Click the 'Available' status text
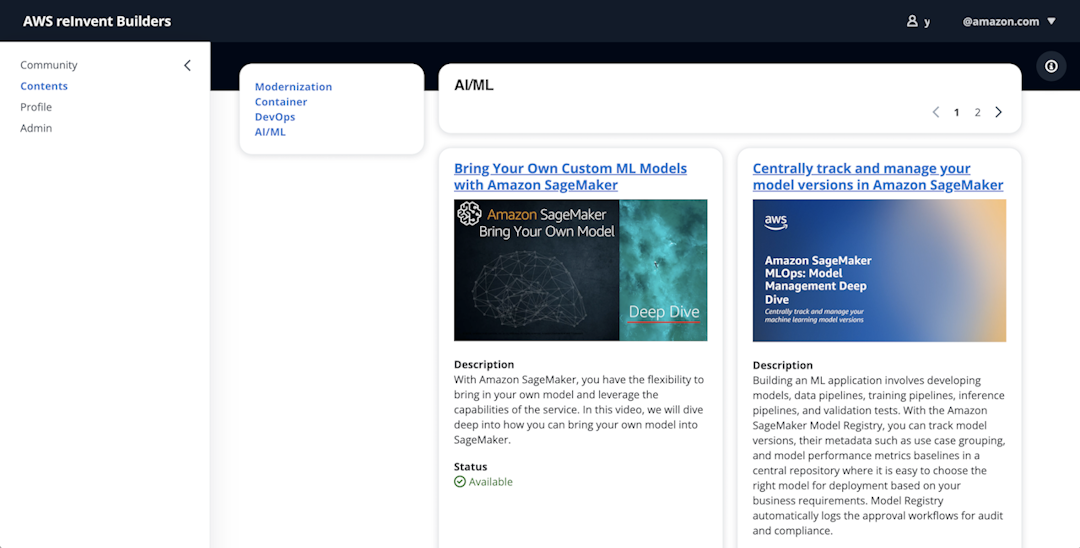The height and width of the screenshot is (548, 1080). tap(490, 482)
